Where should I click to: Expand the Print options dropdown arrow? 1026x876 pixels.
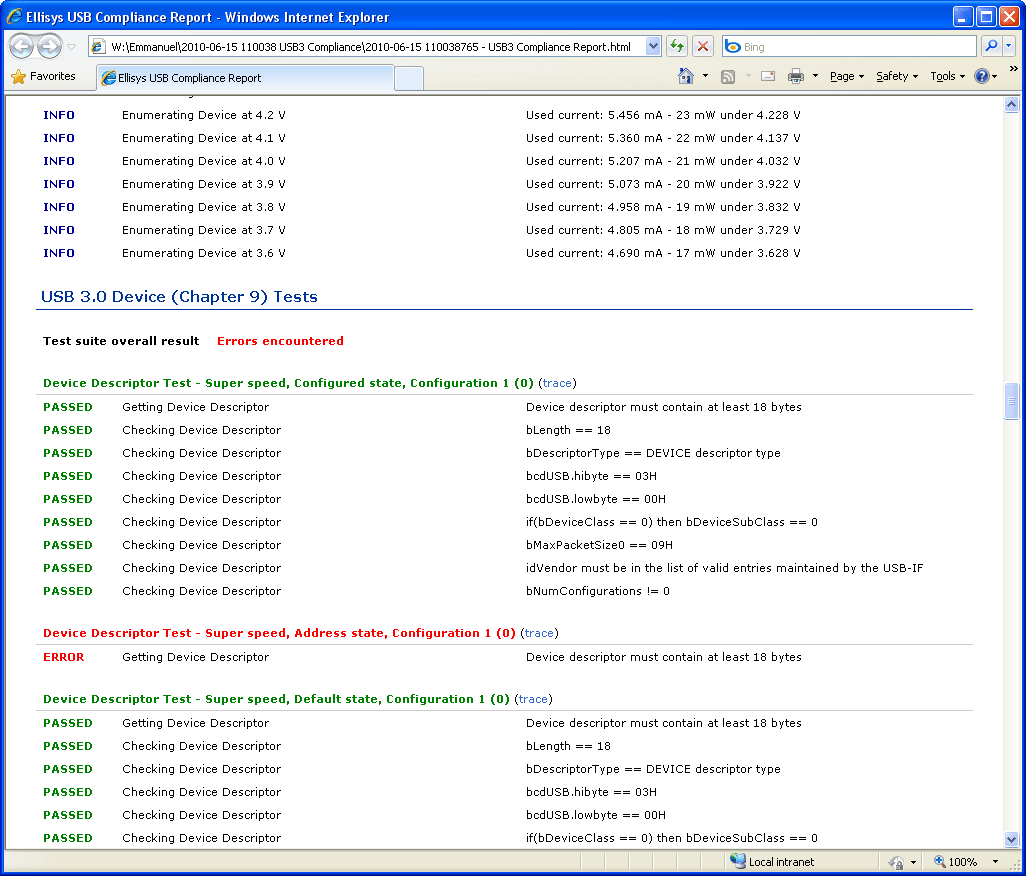[x=815, y=76]
